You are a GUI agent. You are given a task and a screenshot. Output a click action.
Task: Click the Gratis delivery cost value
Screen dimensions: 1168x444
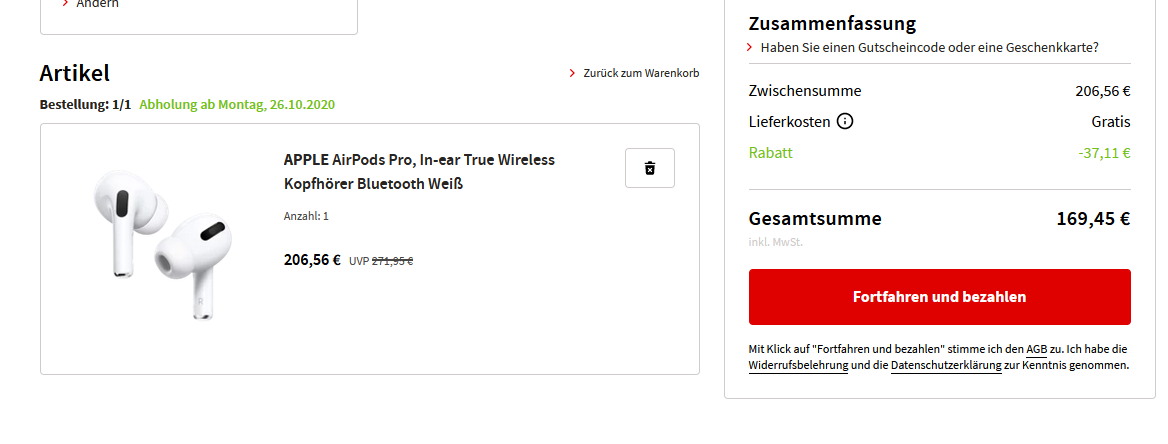(1110, 122)
